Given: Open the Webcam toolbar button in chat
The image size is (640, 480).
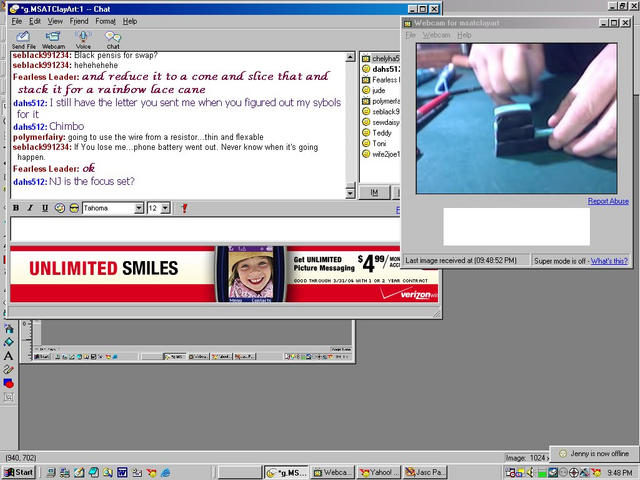Looking at the screenshot, I should tap(53, 40).
